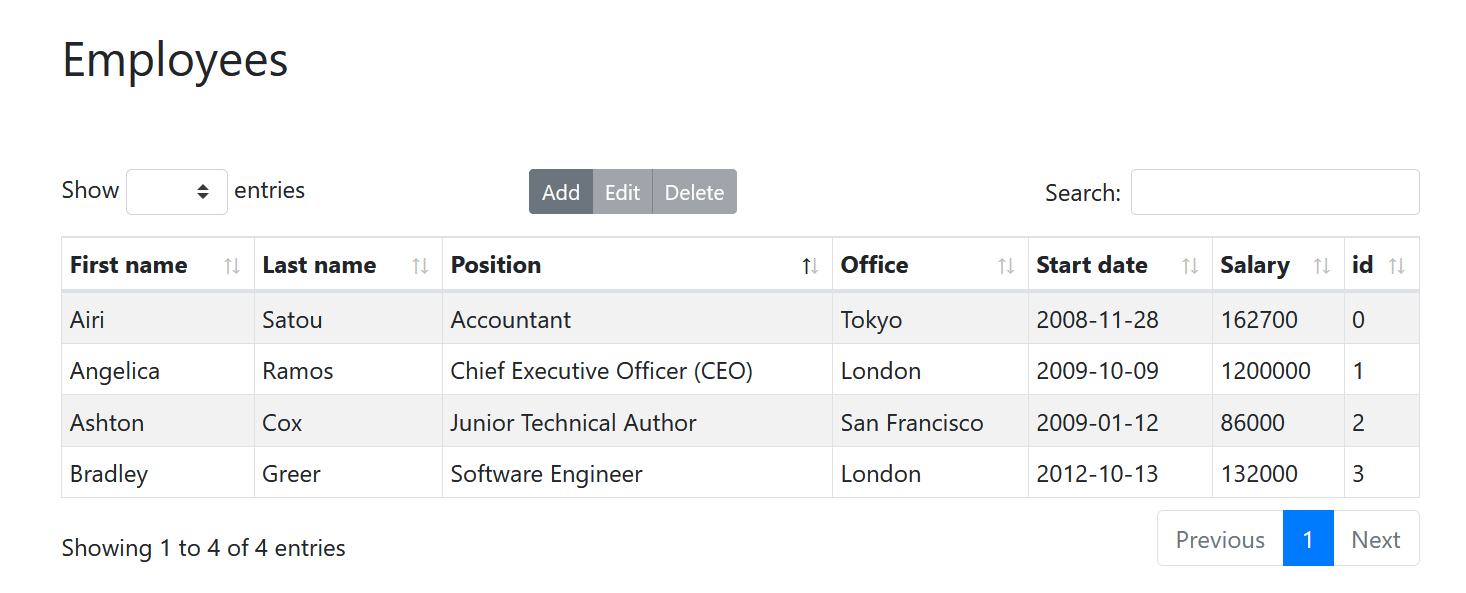Click the Position column header text

pyautogui.click(x=496, y=265)
